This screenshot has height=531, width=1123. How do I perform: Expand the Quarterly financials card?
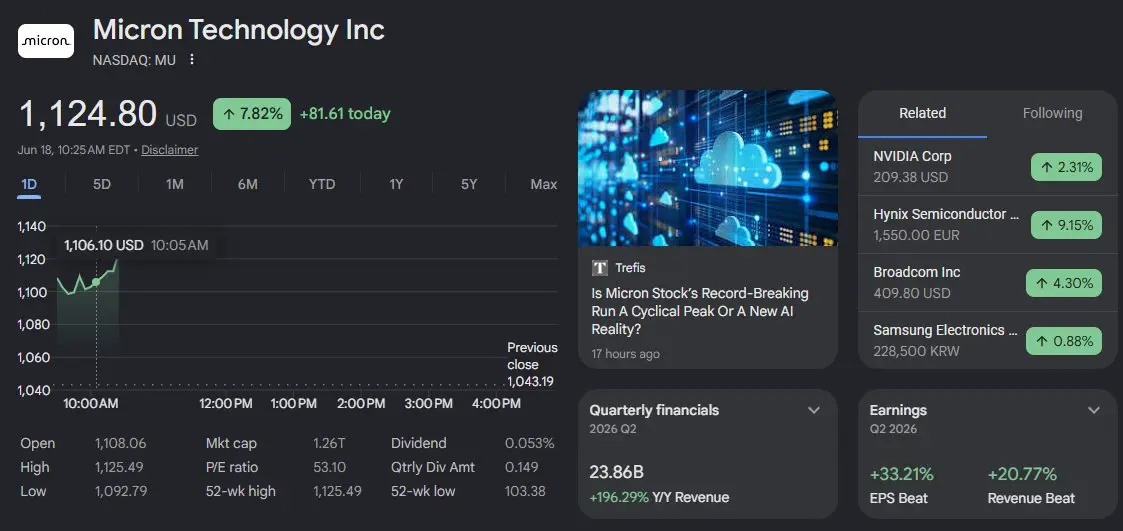pyautogui.click(x=814, y=411)
